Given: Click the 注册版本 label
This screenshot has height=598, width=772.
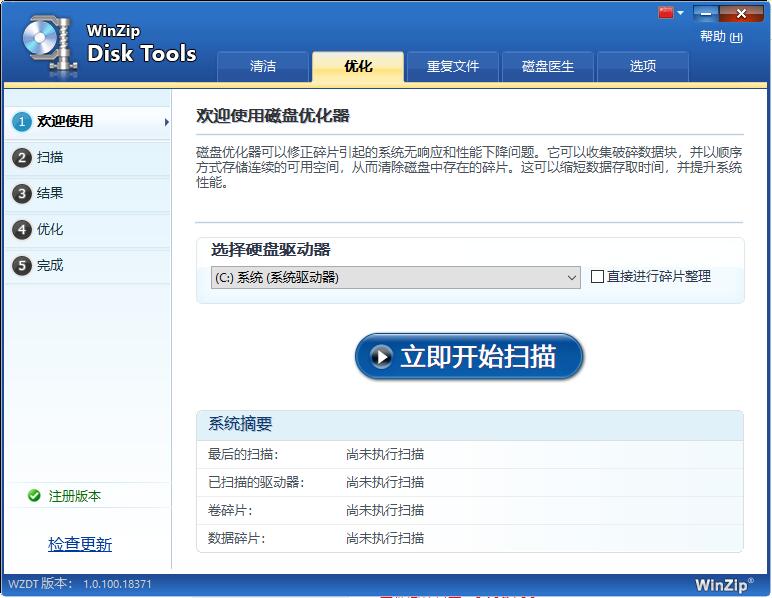Looking at the screenshot, I should pyautogui.click(x=75, y=496).
